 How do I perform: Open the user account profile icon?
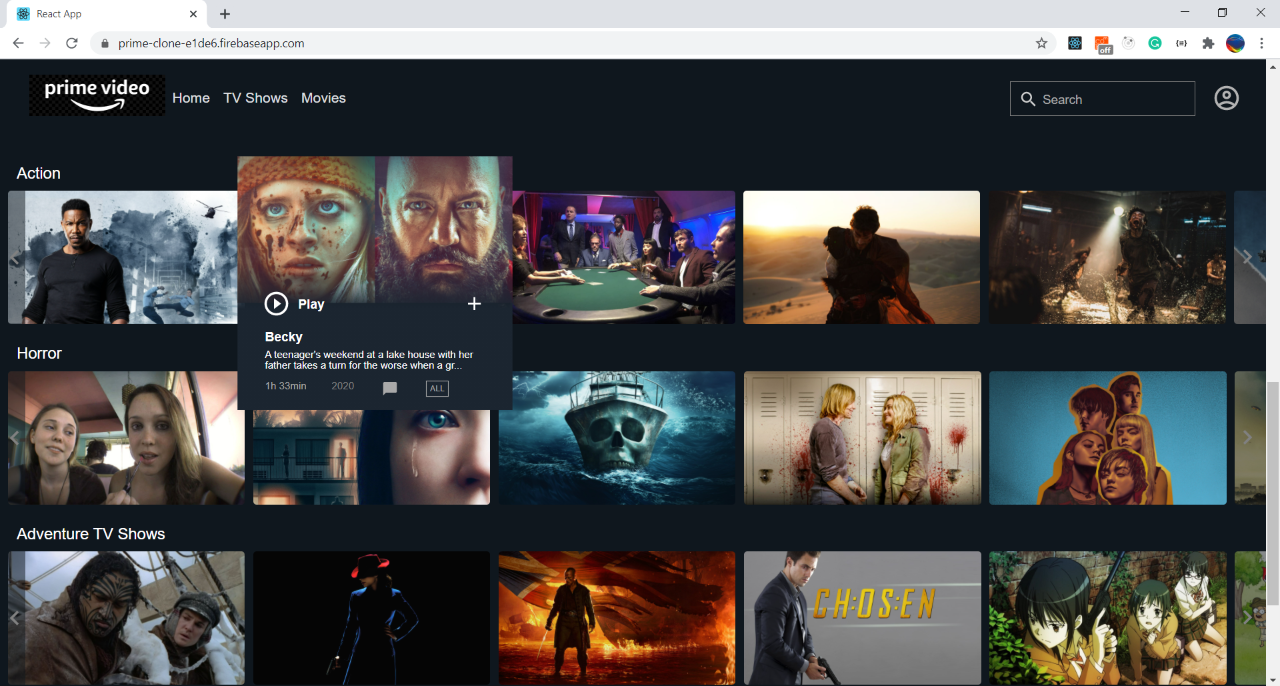pyautogui.click(x=1226, y=98)
